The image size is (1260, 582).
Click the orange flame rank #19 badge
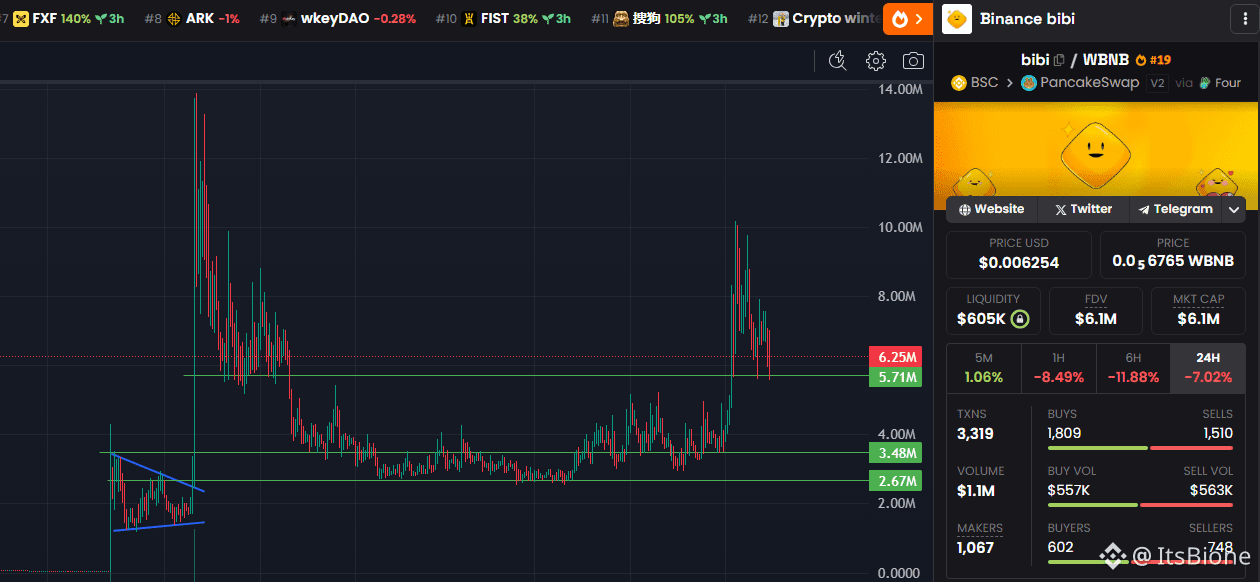click(x=1153, y=60)
